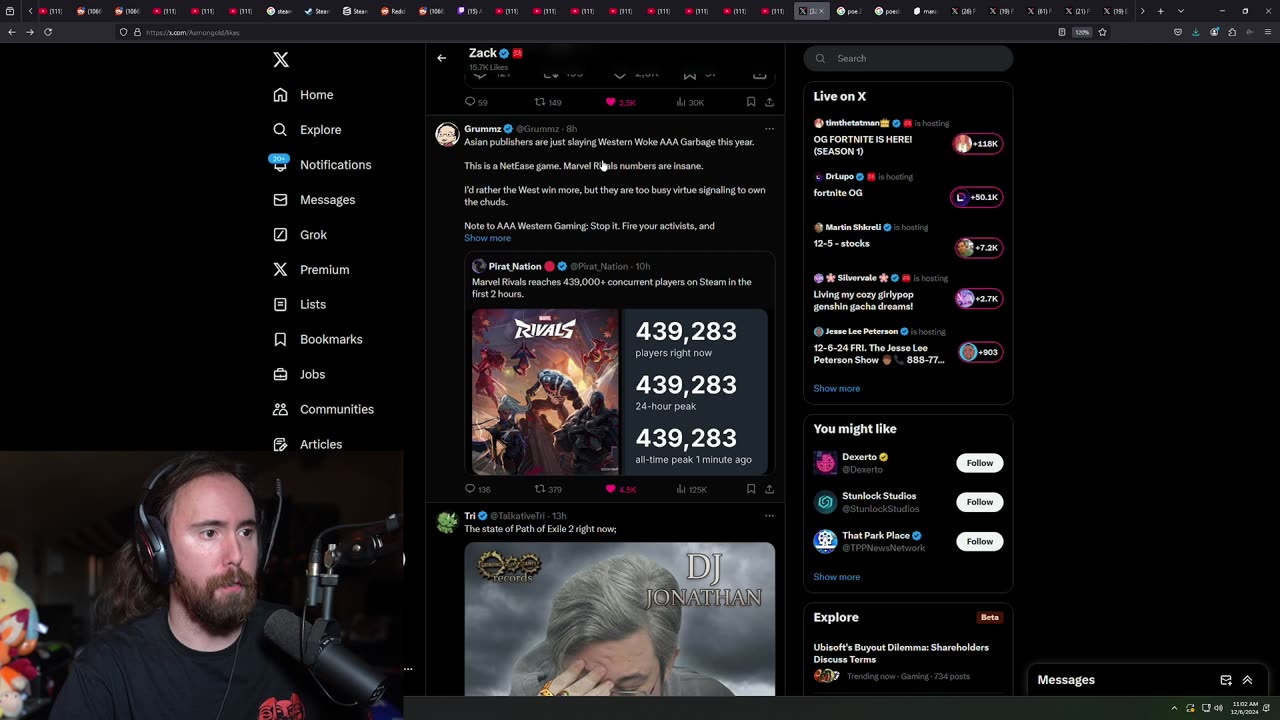Click browser back arrow

(x=11, y=32)
